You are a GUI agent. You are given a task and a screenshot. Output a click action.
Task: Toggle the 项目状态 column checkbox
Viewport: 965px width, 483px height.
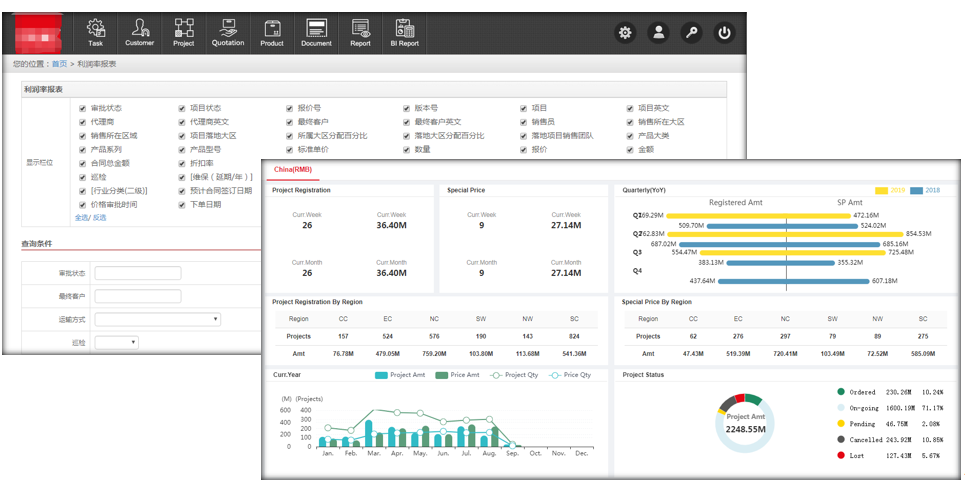[182, 108]
